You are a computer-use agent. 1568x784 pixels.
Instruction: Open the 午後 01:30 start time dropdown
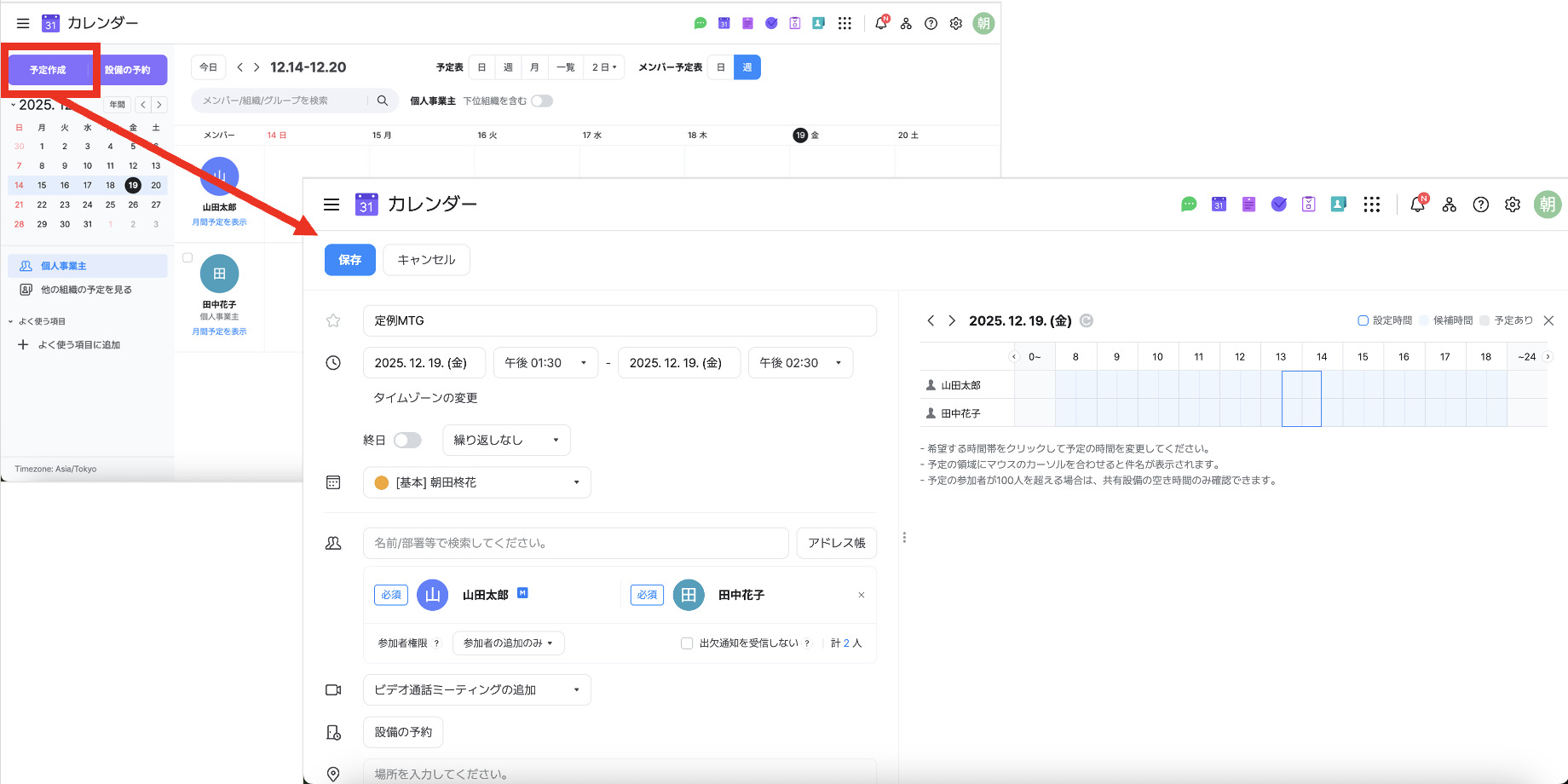click(545, 362)
